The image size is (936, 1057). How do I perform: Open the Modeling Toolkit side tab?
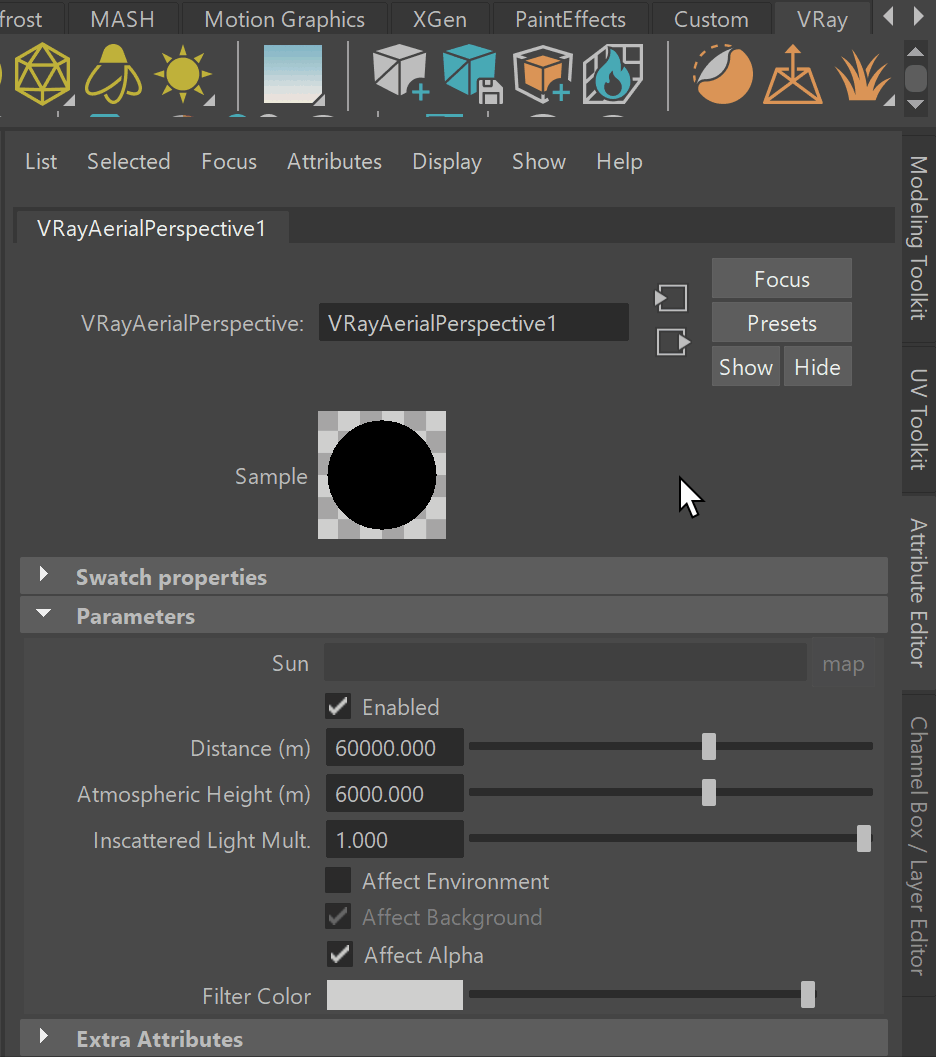click(x=919, y=237)
